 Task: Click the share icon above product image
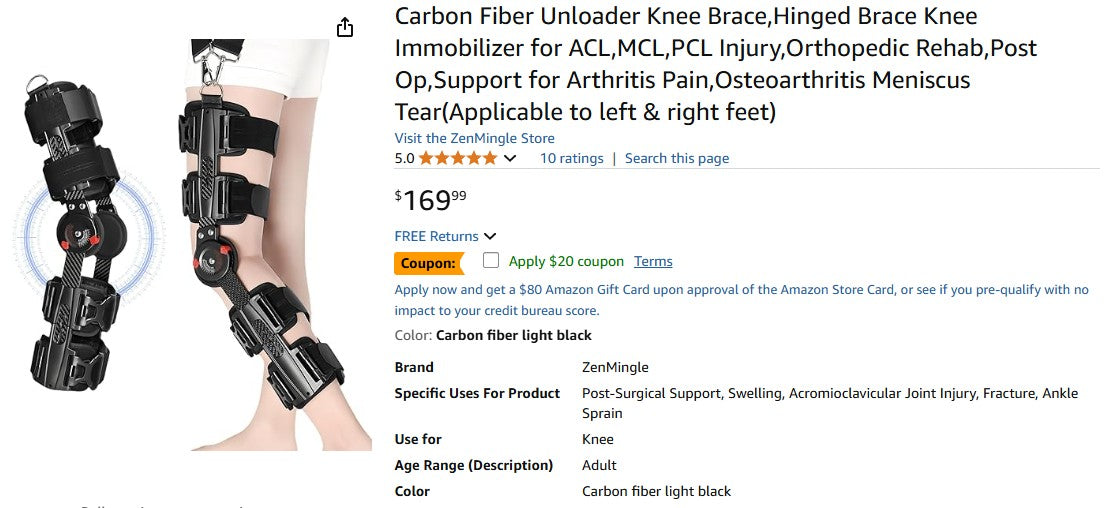pyautogui.click(x=345, y=27)
